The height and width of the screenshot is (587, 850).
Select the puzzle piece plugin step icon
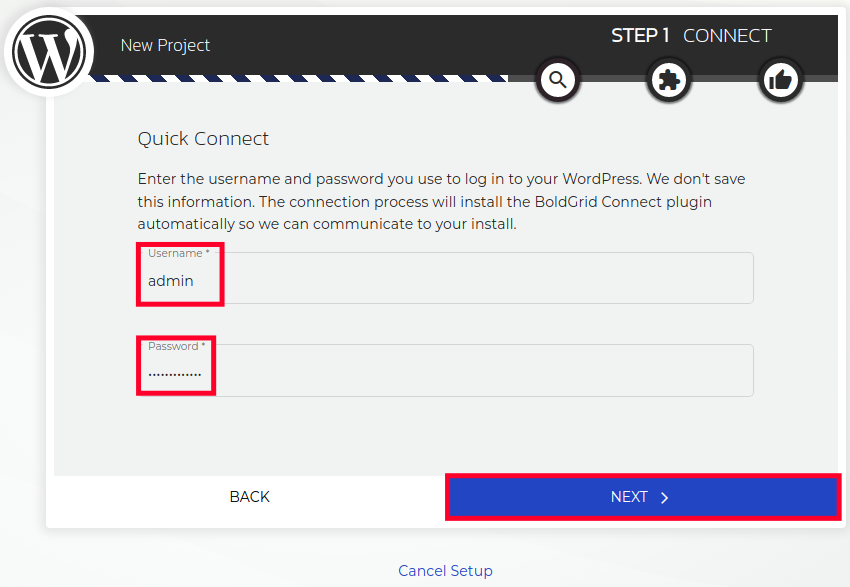click(x=669, y=80)
